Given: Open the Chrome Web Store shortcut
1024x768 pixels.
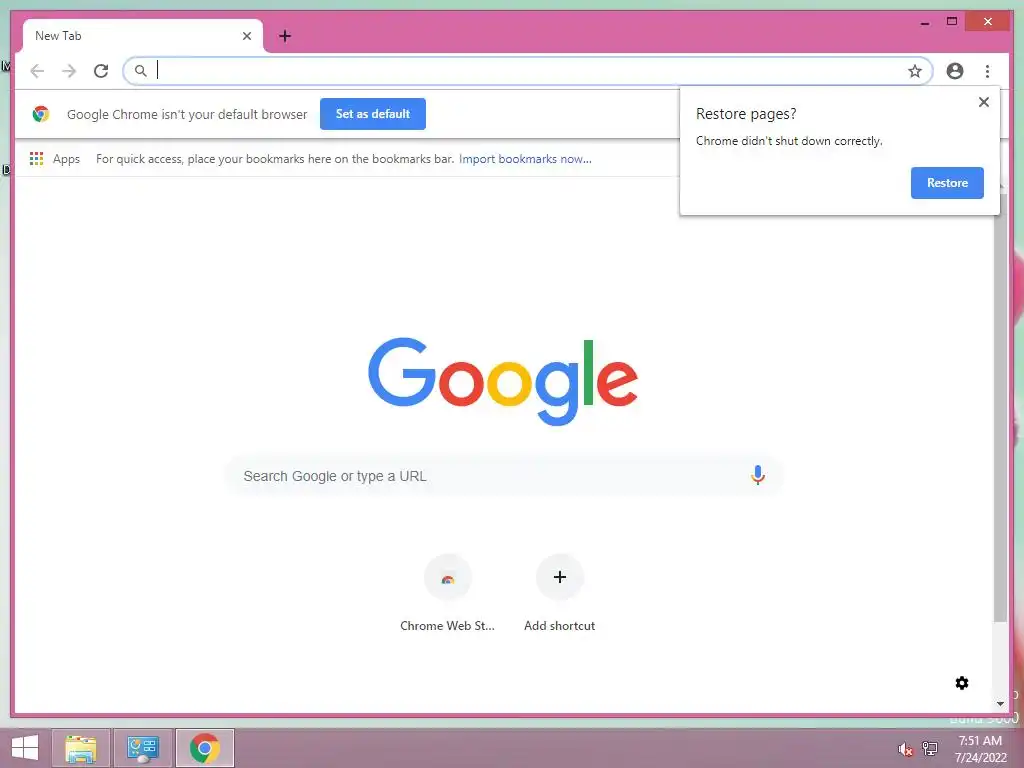Looking at the screenshot, I should pos(447,593).
